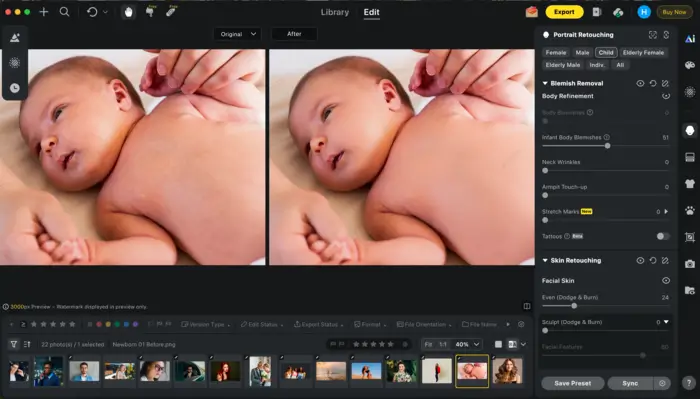Click the Buy Now button
The height and width of the screenshot is (399, 700).
(x=674, y=12)
